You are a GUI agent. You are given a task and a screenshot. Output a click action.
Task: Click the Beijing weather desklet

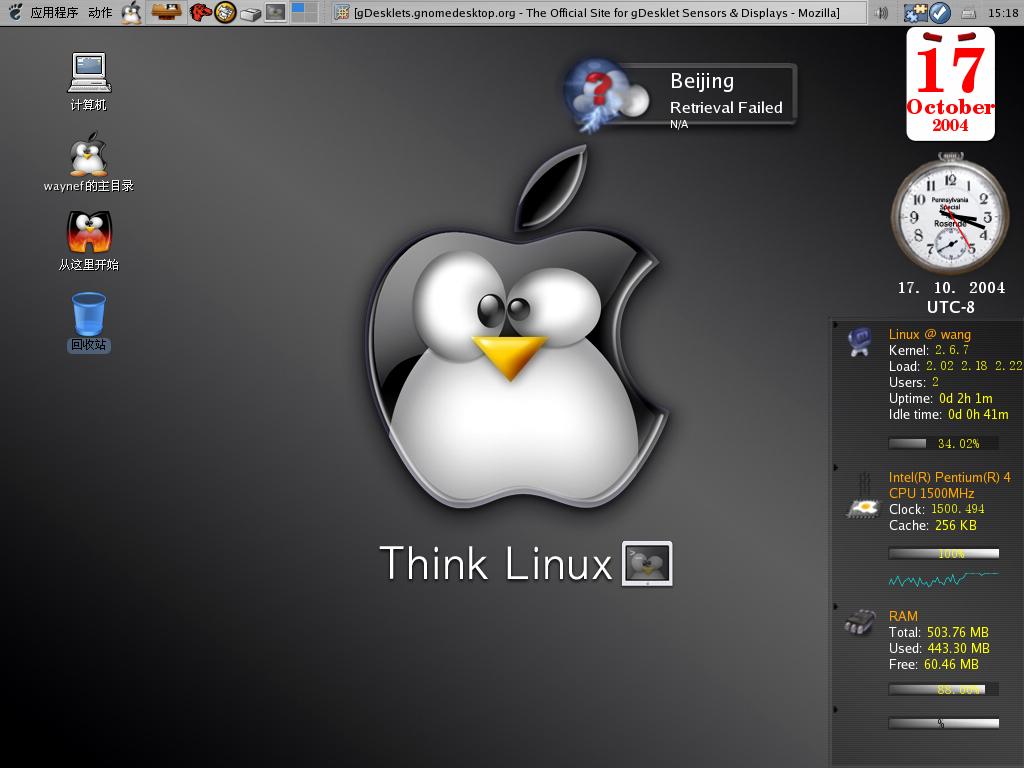click(x=700, y=95)
